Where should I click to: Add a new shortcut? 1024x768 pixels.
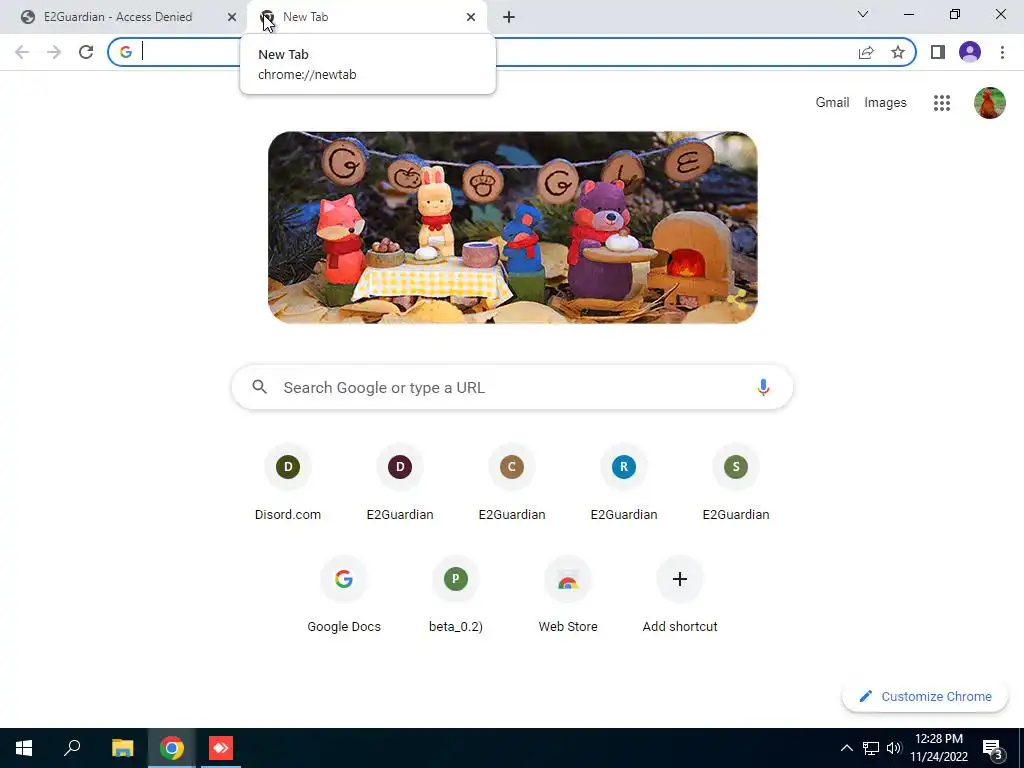point(680,596)
